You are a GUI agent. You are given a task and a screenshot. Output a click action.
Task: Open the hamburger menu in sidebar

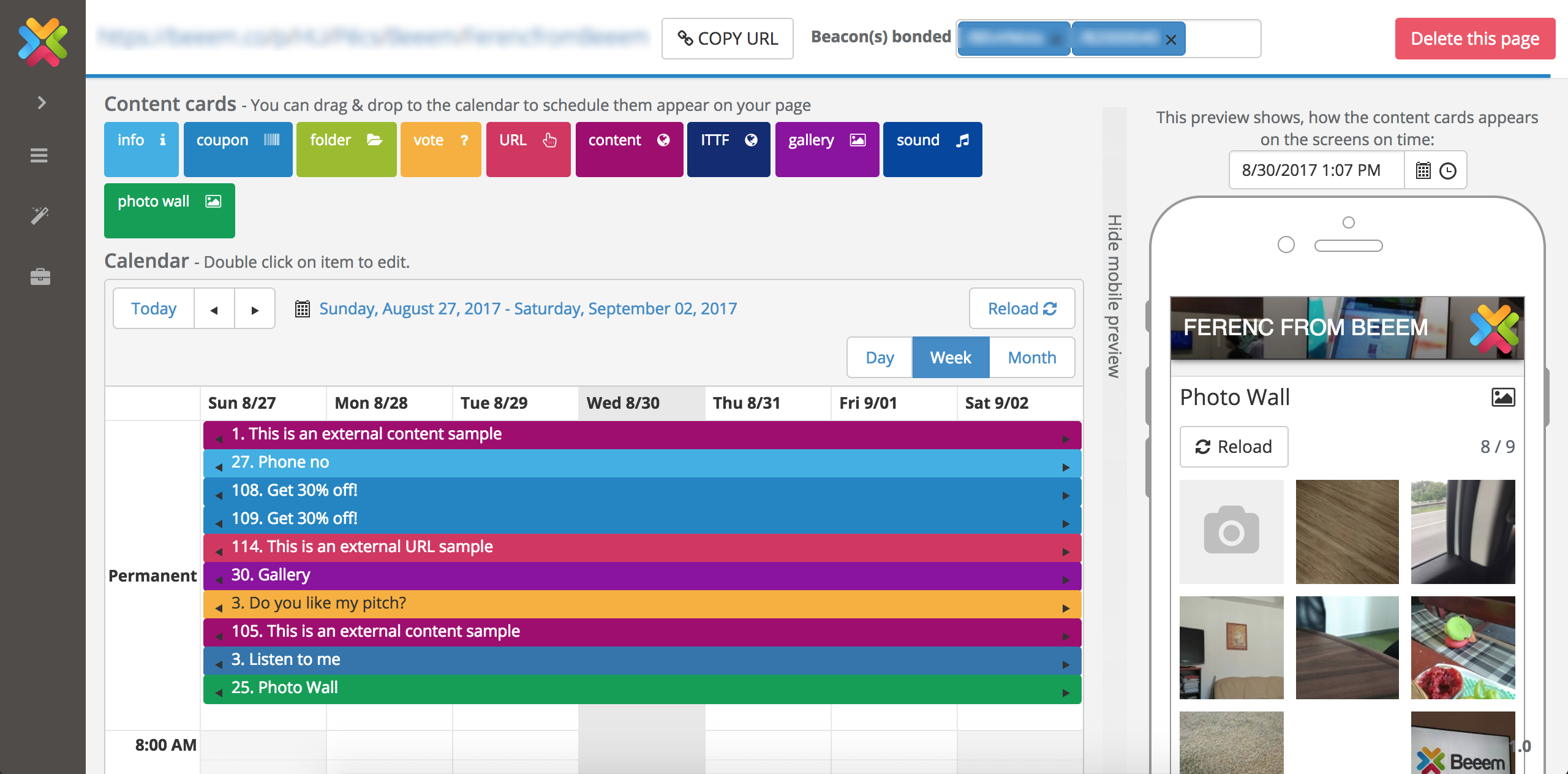click(x=39, y=156)
